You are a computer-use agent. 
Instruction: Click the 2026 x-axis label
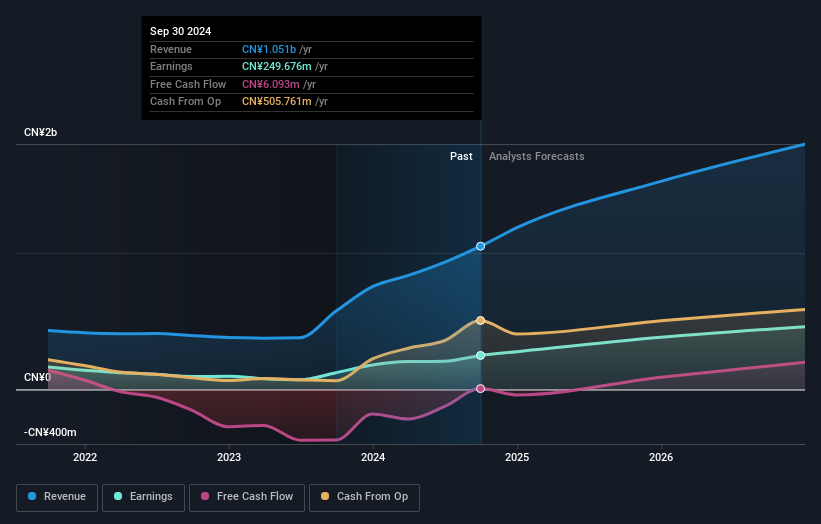661,457
